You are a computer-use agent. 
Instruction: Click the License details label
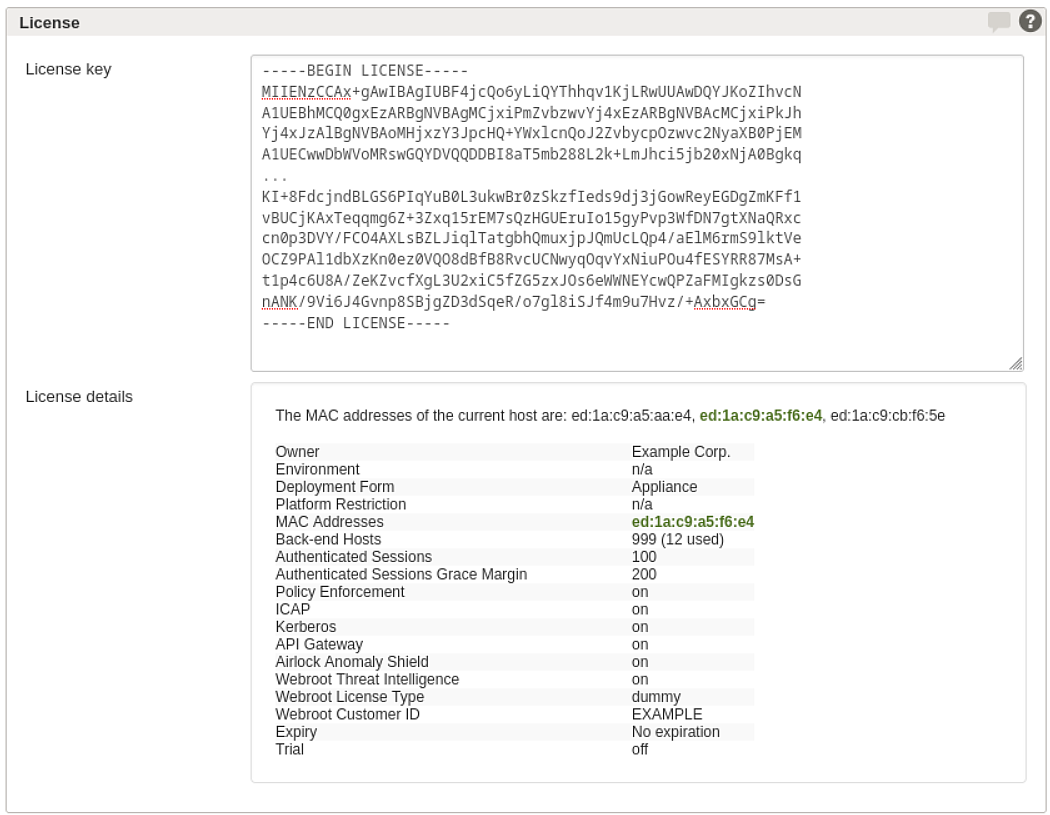[79, 396]
